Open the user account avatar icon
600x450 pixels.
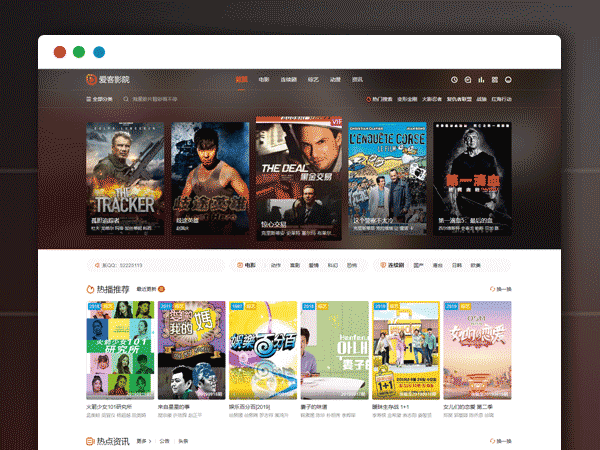(508, 79)
